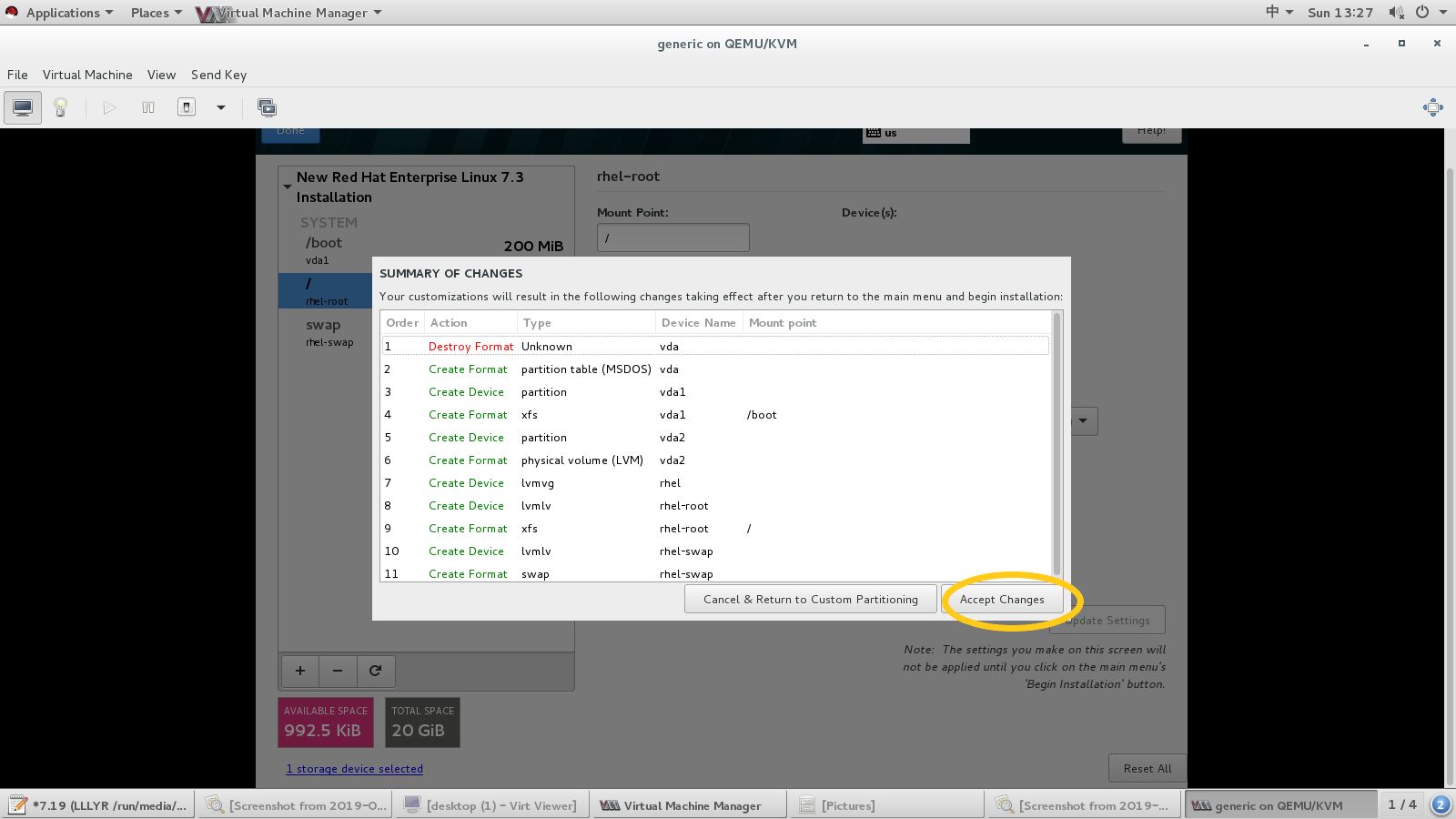This screenshot has width=1456, height=819.
Task: Open the File menu
Action: [17, 75]
